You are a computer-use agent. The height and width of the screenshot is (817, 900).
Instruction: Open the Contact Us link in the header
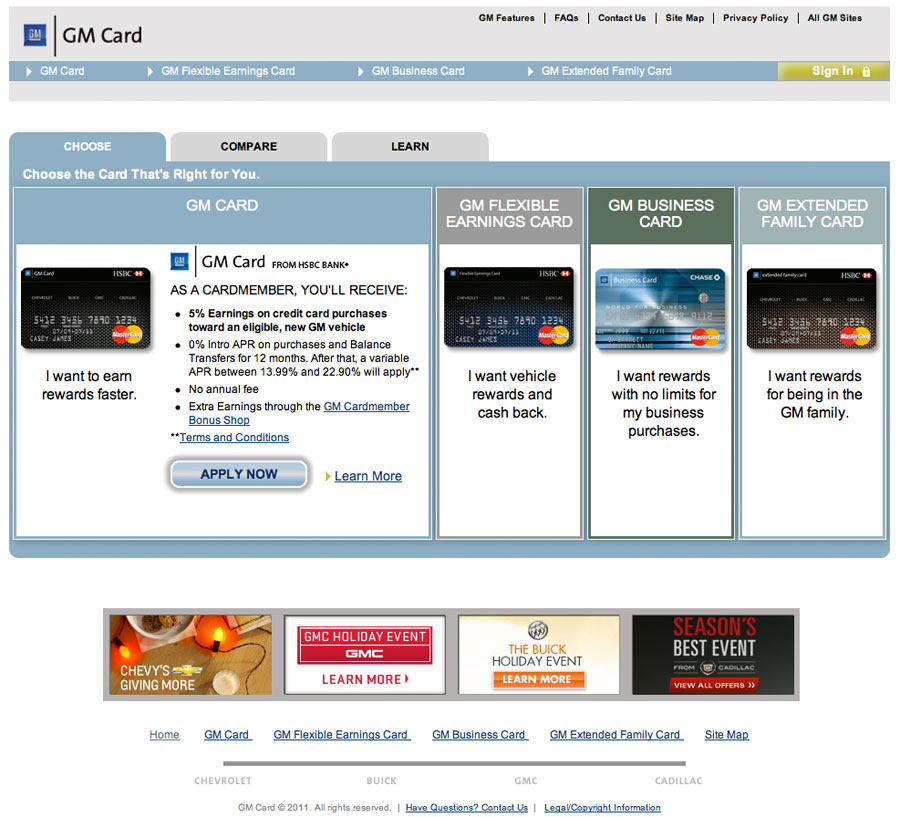622,18
